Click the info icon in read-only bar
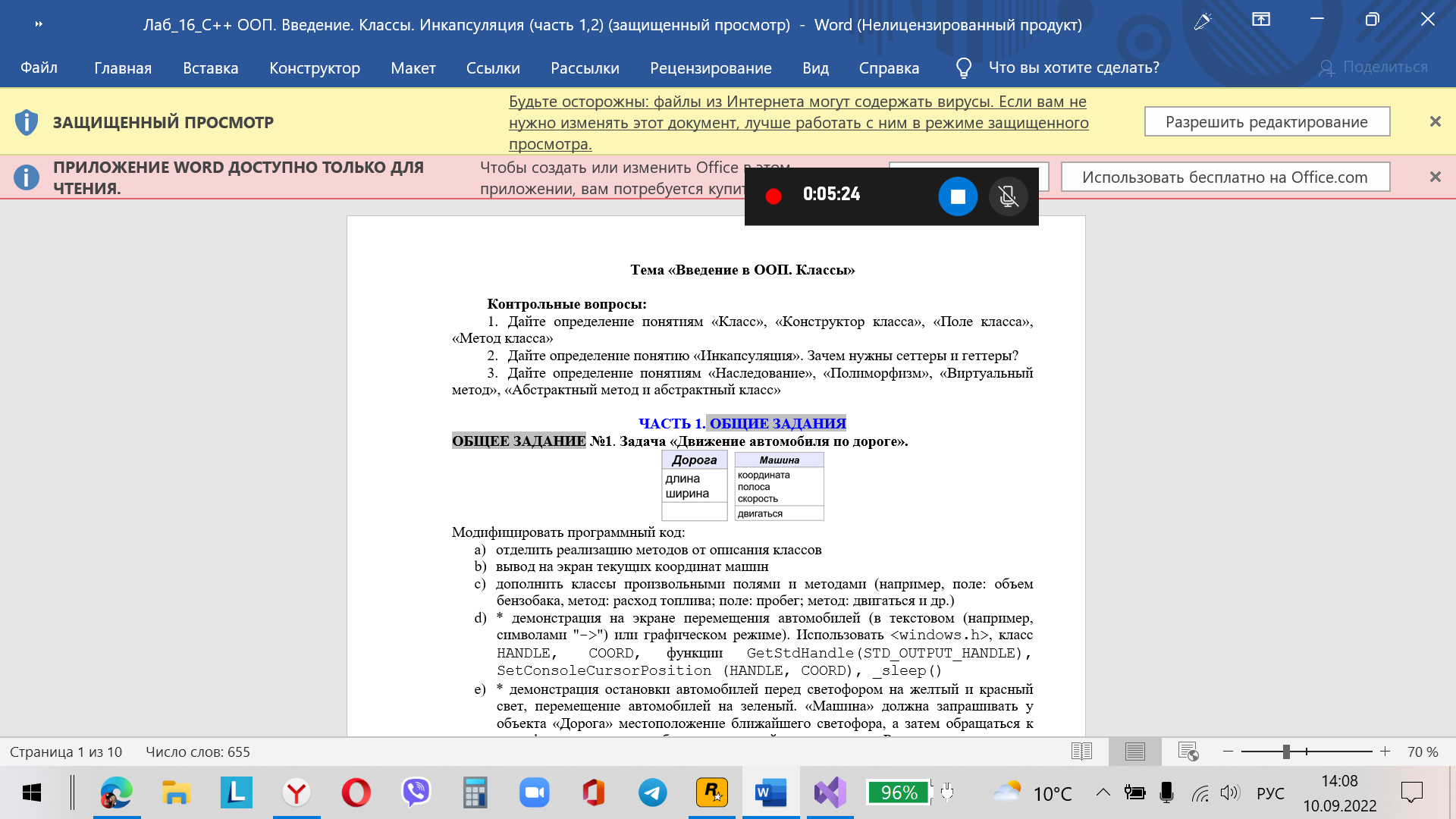 pos(27,177)
